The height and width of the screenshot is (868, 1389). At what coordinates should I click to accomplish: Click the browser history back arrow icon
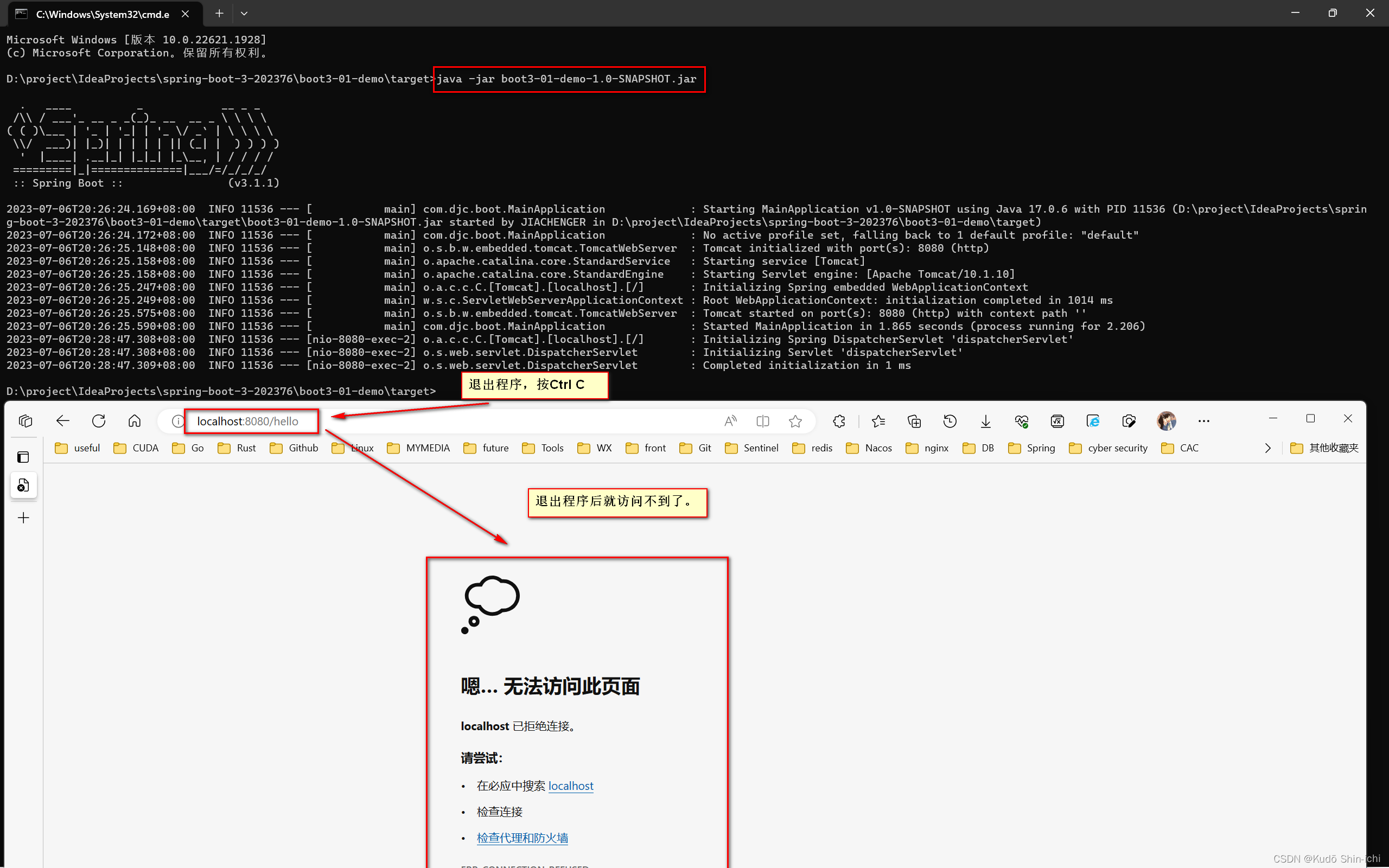62,420
